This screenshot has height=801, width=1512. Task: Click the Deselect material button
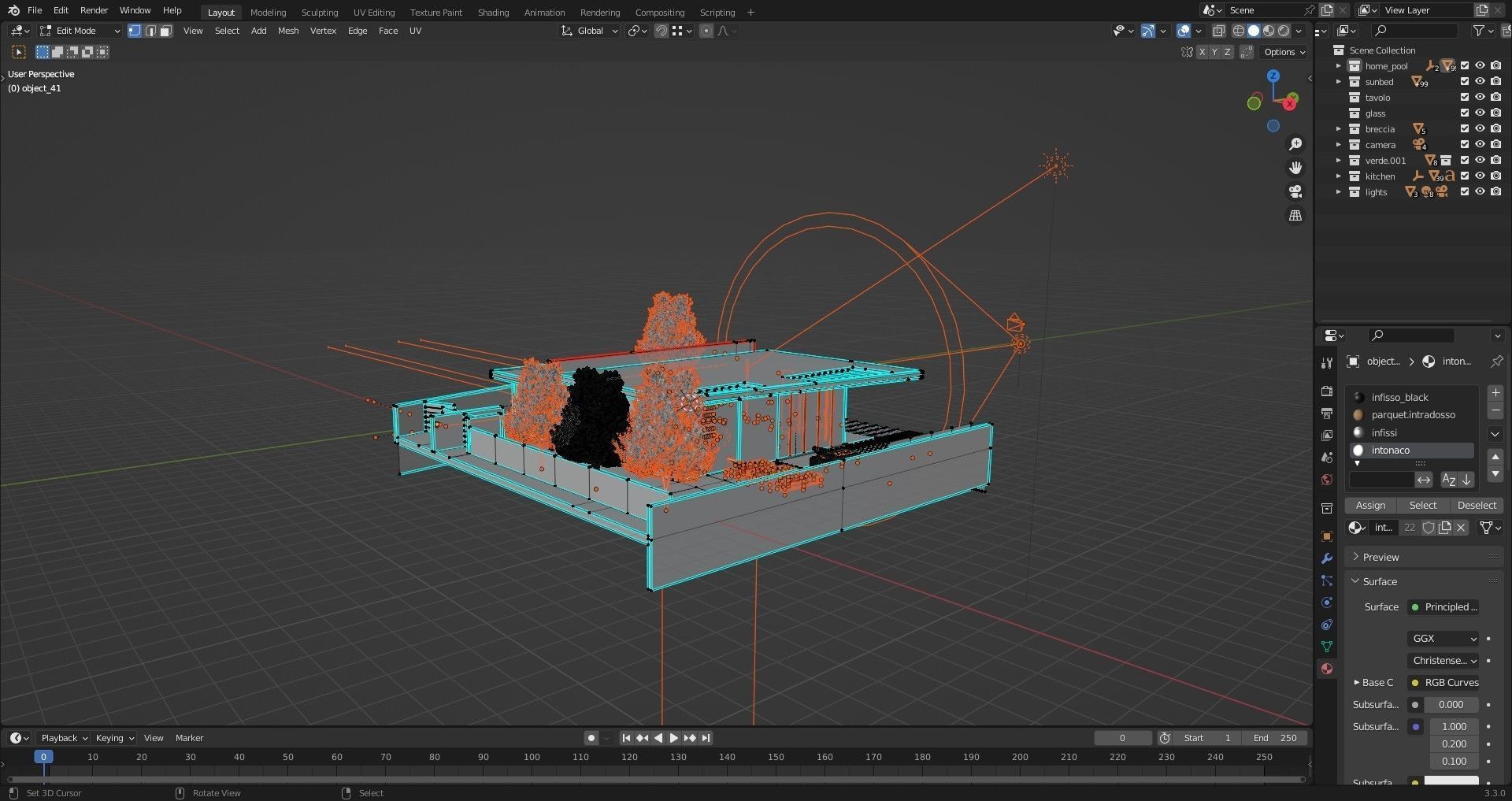1477,506
